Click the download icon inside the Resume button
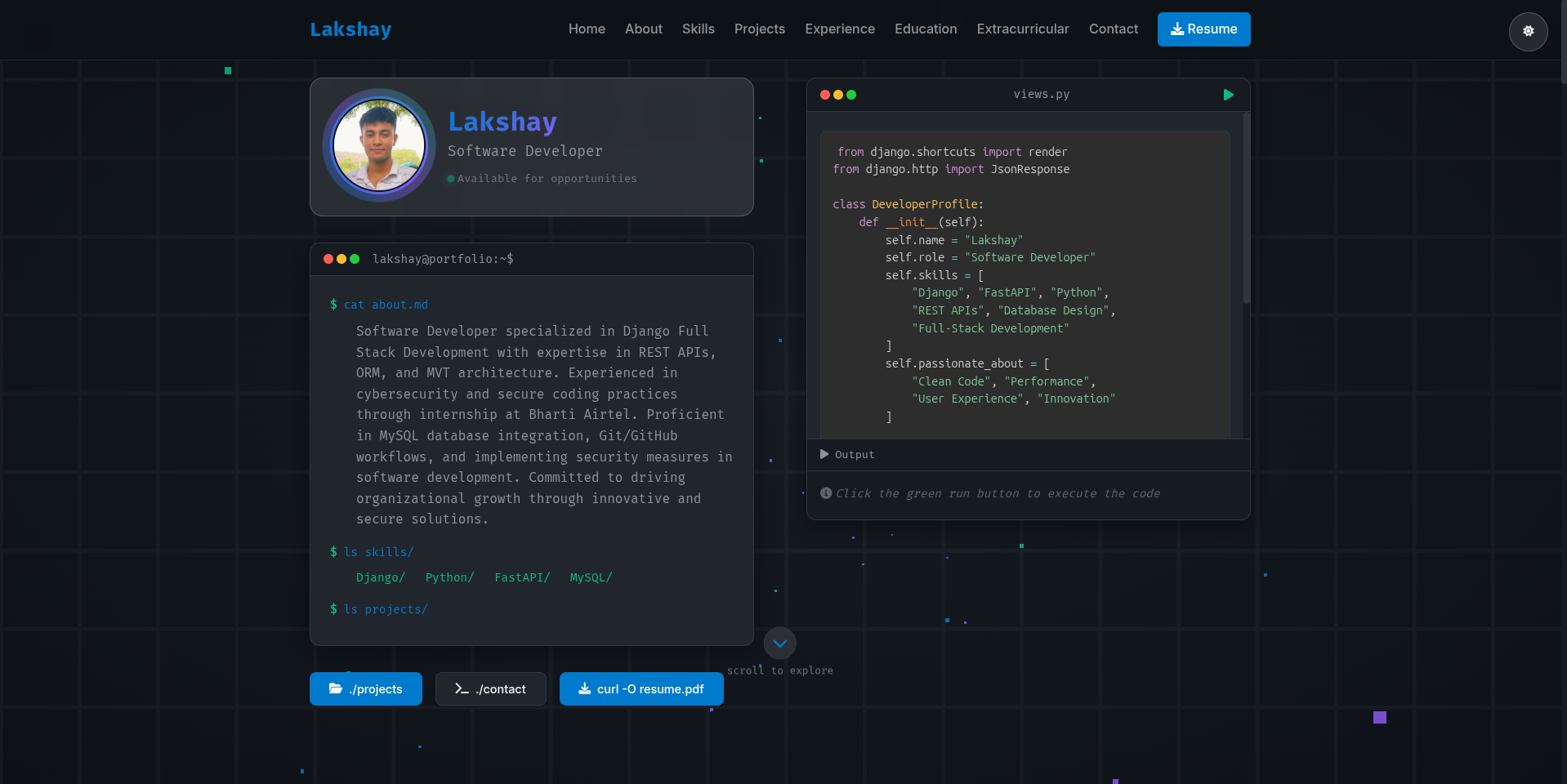The image size is (1567, 784). pos(1176,29)
